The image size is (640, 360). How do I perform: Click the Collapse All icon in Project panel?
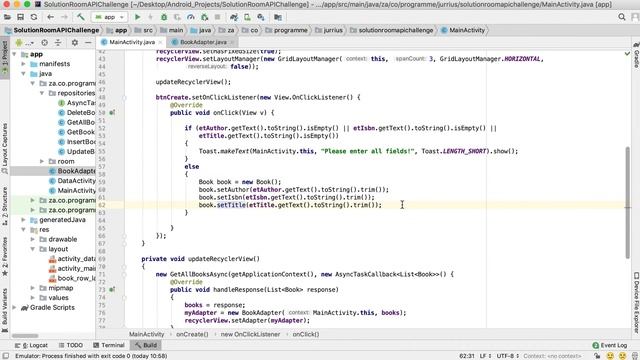click(x=58, y=42)
